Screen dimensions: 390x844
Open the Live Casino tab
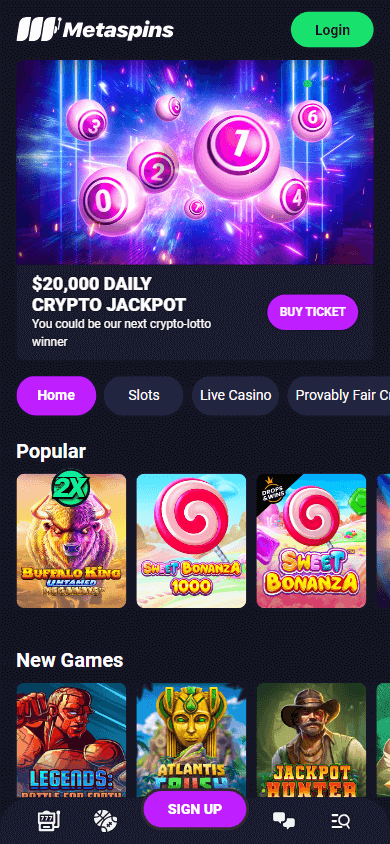(236, 396)
